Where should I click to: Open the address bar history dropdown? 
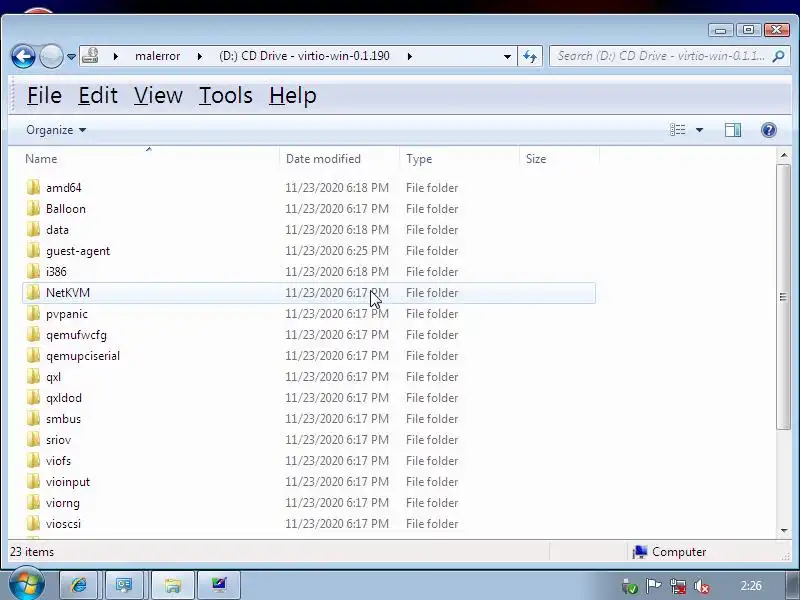coord(507,57)
